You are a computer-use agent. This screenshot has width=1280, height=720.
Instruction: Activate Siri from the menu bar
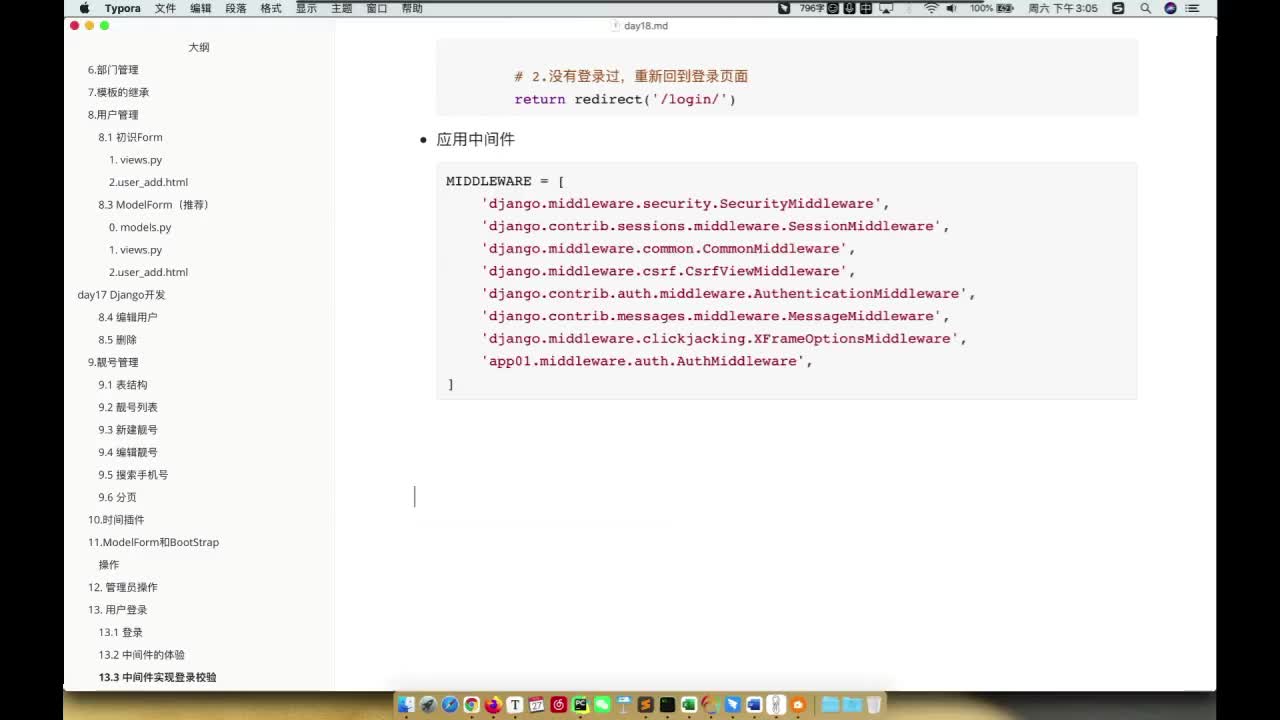coord(1170,8)
